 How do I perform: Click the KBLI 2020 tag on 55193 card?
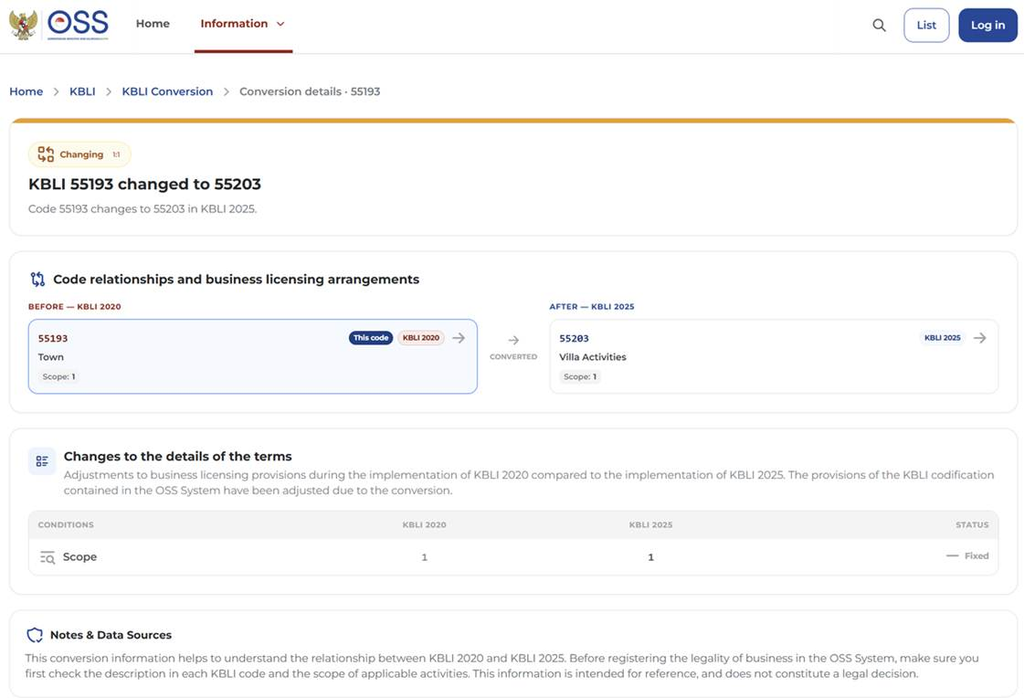[421, 338]
